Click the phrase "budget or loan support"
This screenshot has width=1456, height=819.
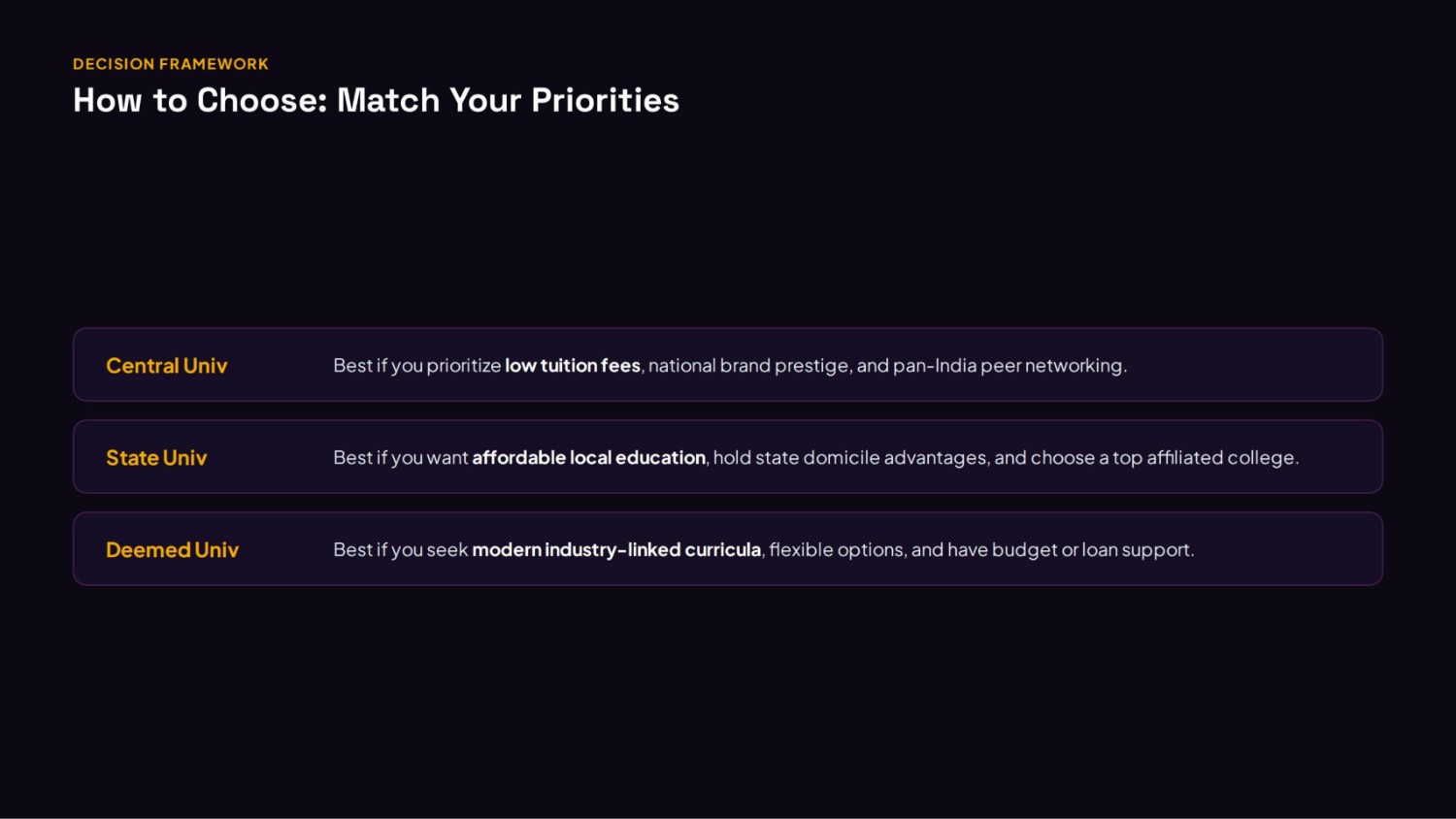[1091, 550]
